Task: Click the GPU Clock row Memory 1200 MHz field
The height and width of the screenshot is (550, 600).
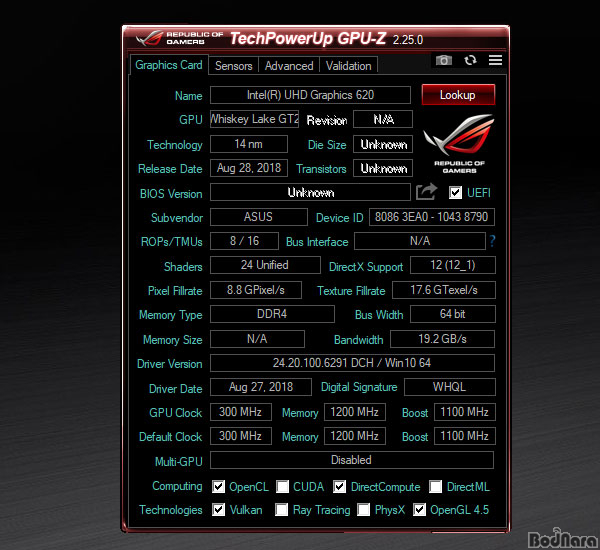Action: (x=355, y=412)
